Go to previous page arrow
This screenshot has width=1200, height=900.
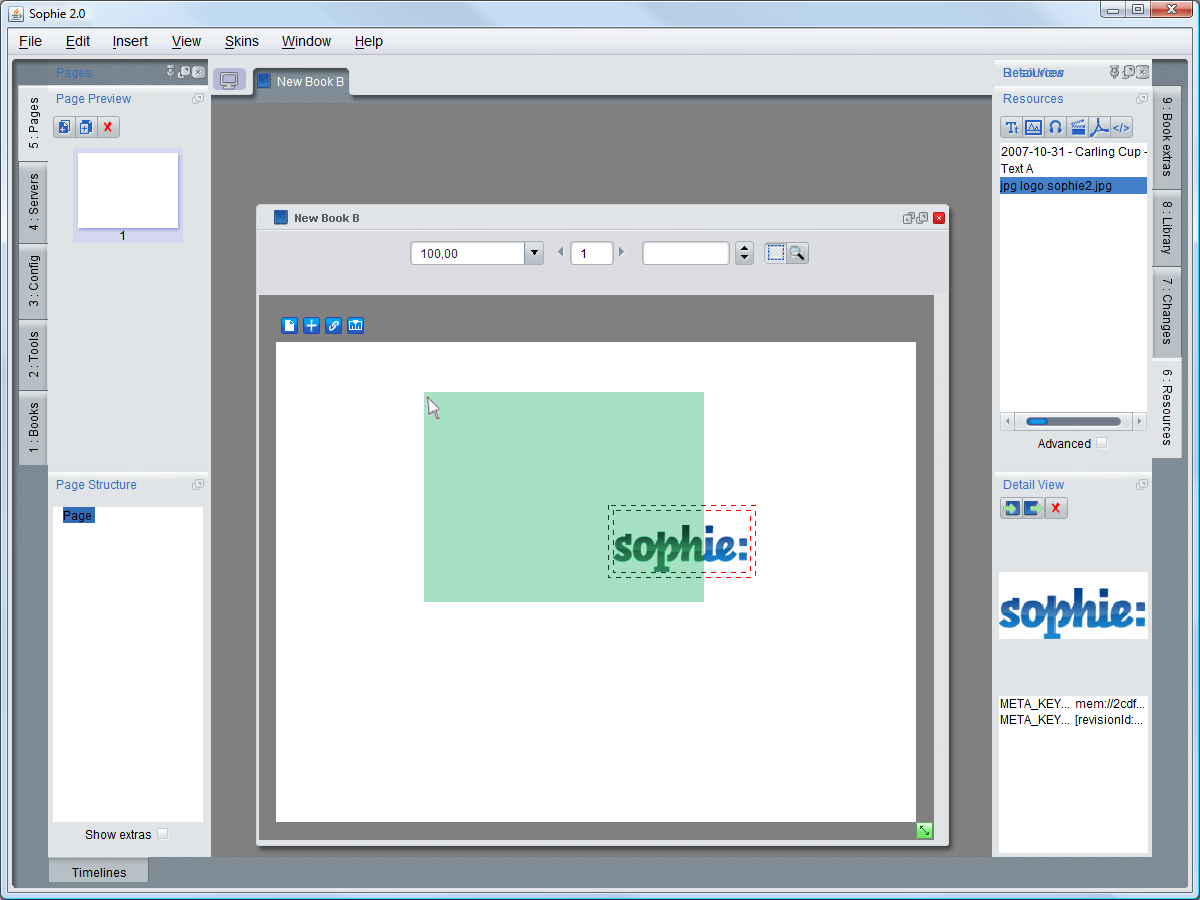pyautogui.click(x=560, y=252)
